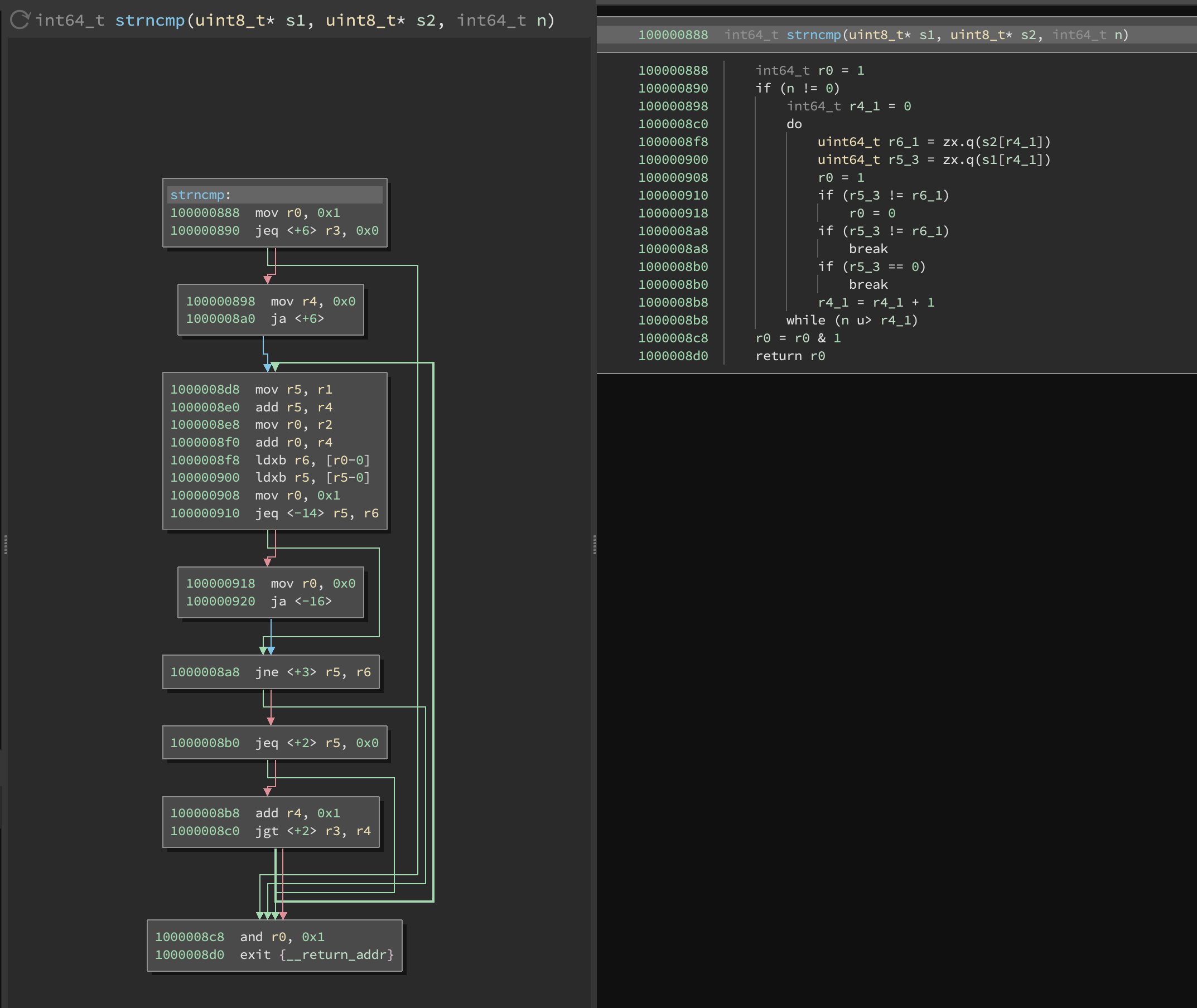
Task: Click the splitter handle between graph and decompiler
Action: point(595,545)
